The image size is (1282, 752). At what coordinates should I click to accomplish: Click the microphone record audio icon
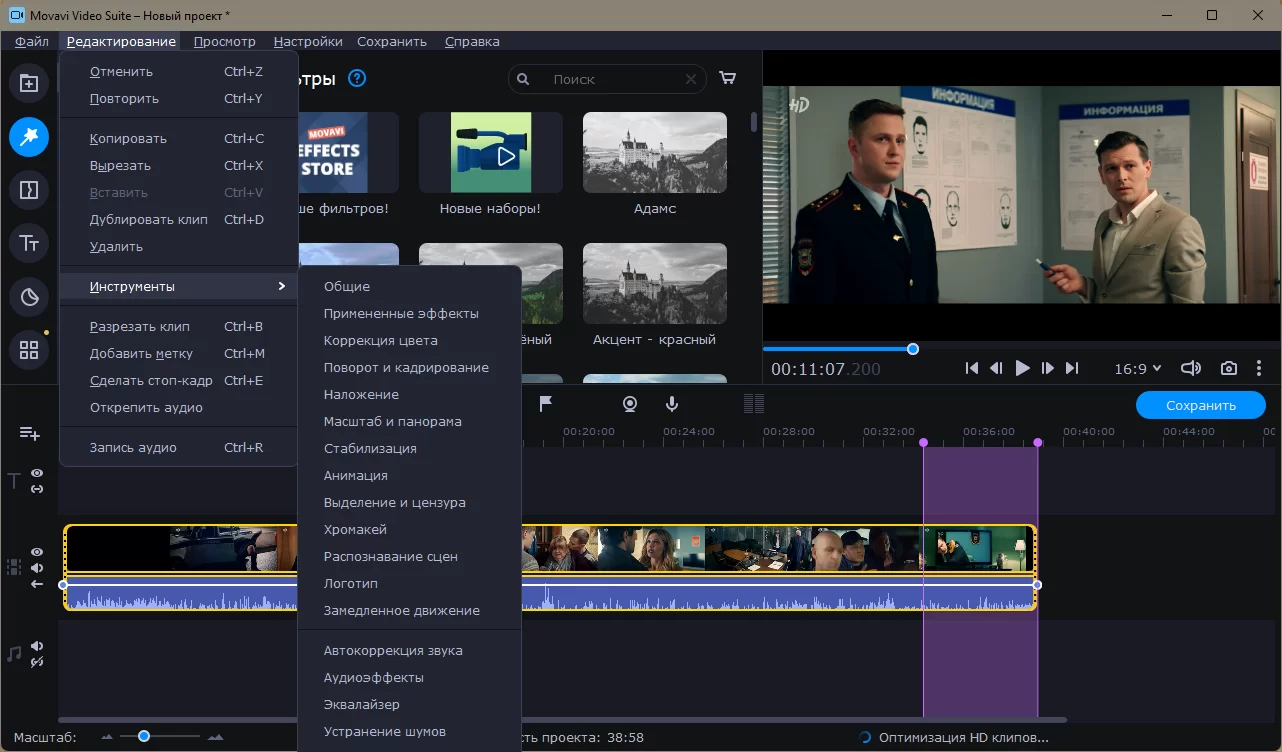coord(672,404)
